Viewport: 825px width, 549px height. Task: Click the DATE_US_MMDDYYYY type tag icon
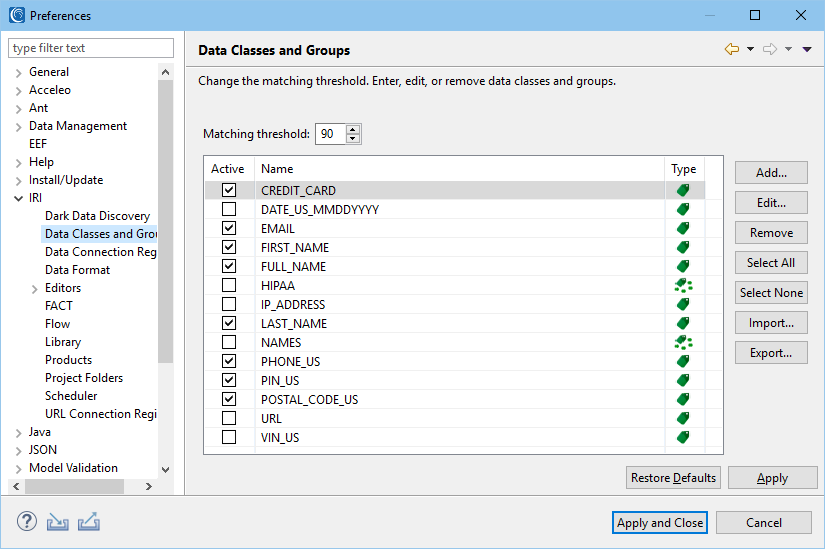683,209
